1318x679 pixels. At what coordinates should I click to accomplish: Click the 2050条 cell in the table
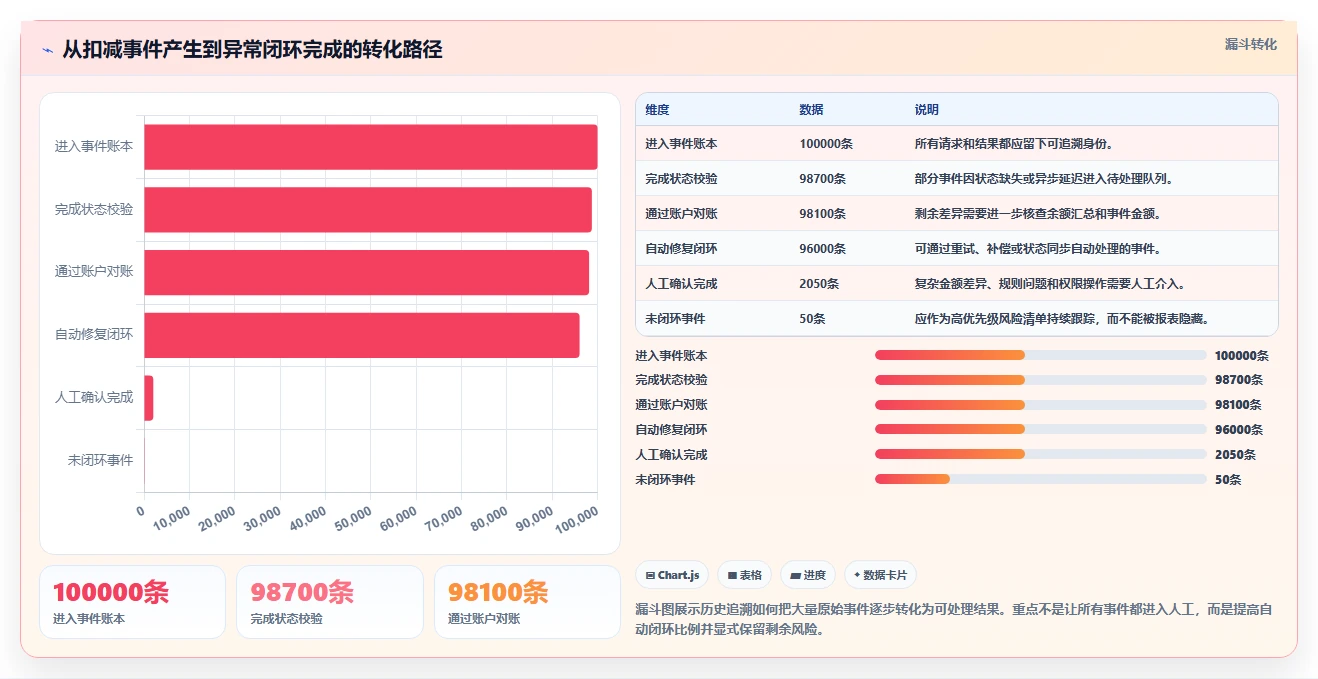click(x=819, y=284)
